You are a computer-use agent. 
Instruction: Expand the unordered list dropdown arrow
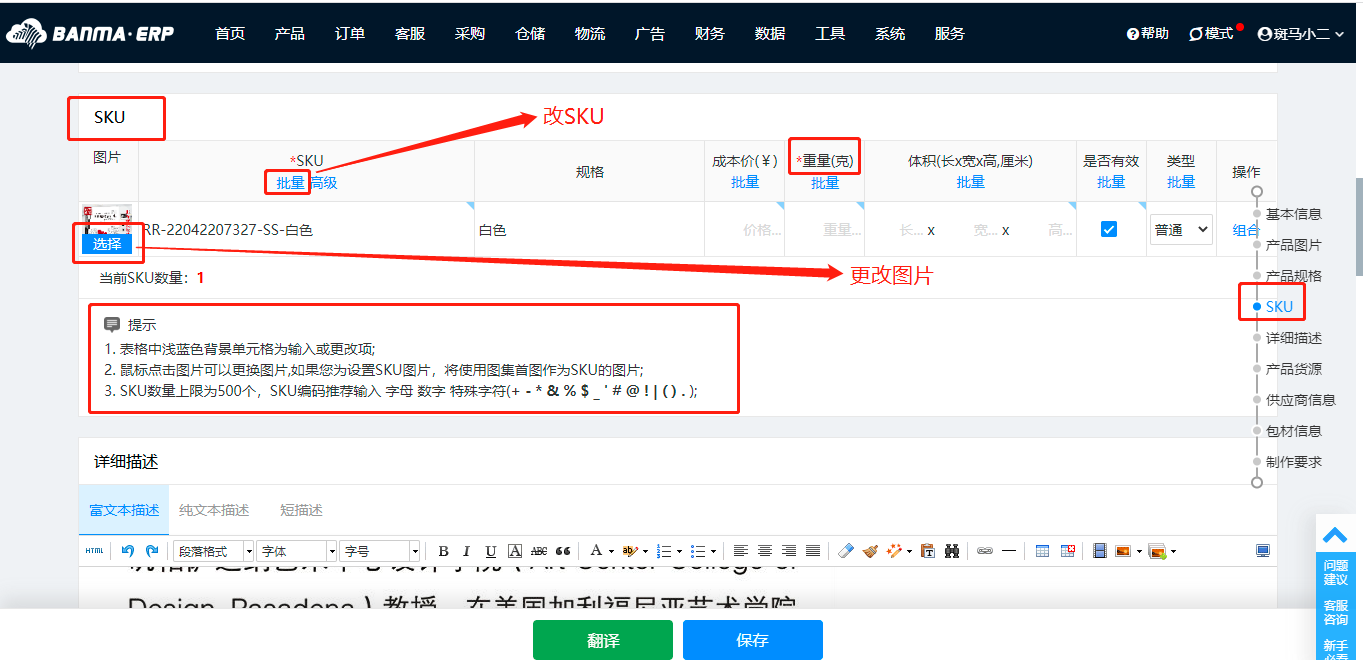713,551
